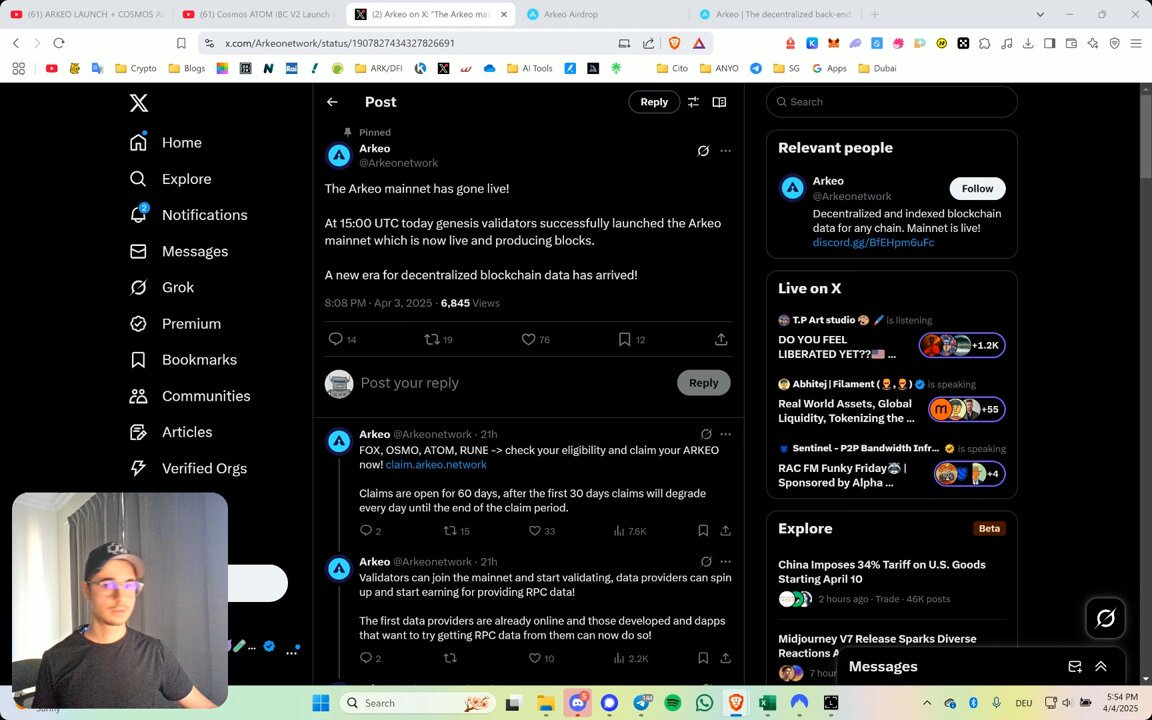Open Articles in sidebar

[170, 432]
